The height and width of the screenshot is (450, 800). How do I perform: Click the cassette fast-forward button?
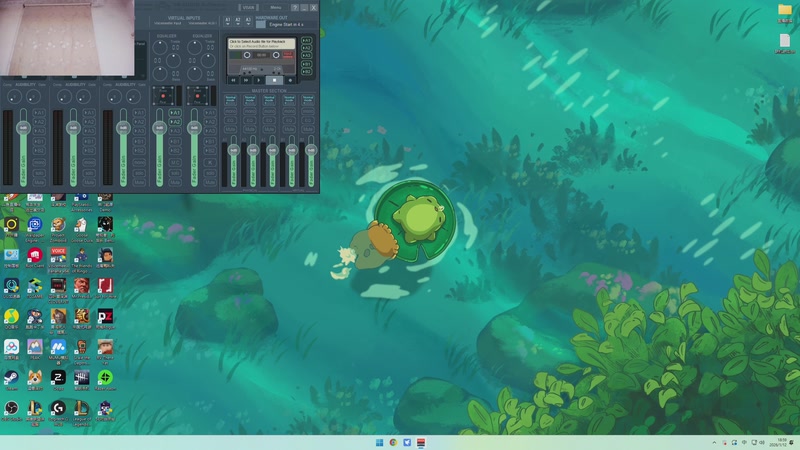click(246, 80)
